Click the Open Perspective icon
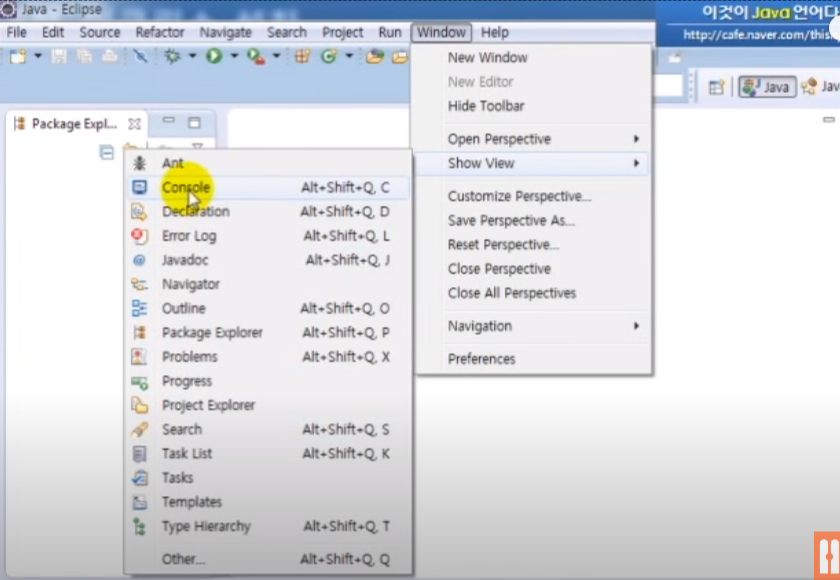 coord(716,87)
